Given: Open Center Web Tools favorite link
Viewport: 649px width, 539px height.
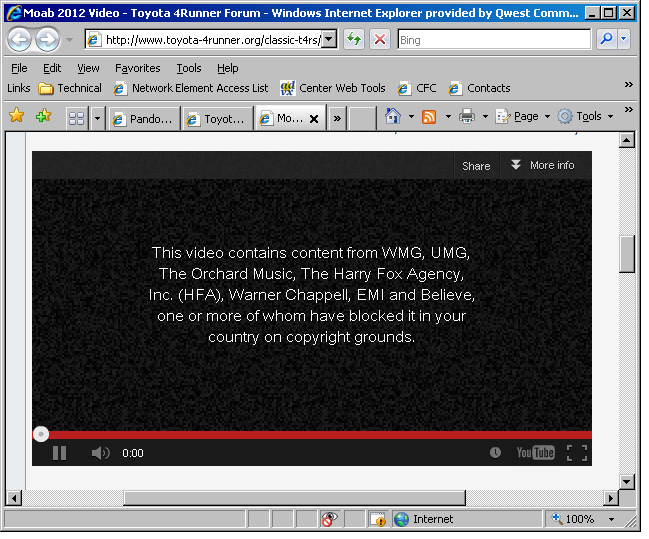Looking at the screenshot, I should (x=333, y=89).
